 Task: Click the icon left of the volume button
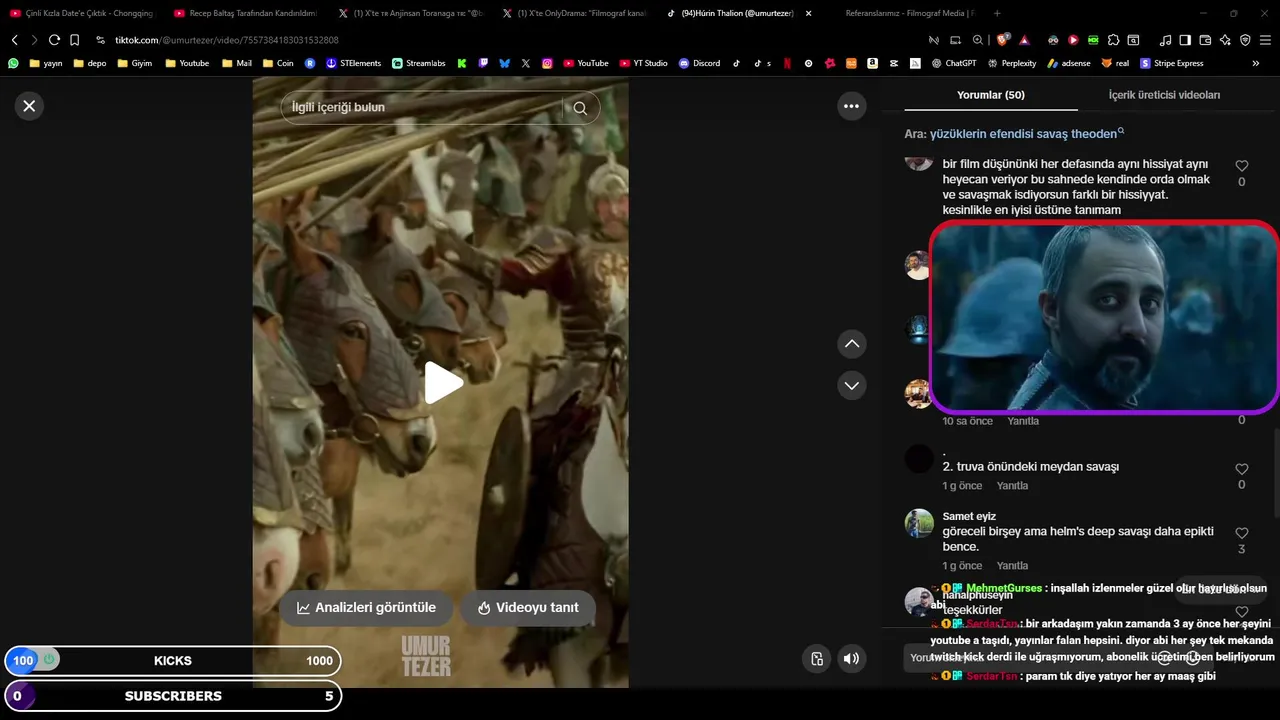(817, 658)
